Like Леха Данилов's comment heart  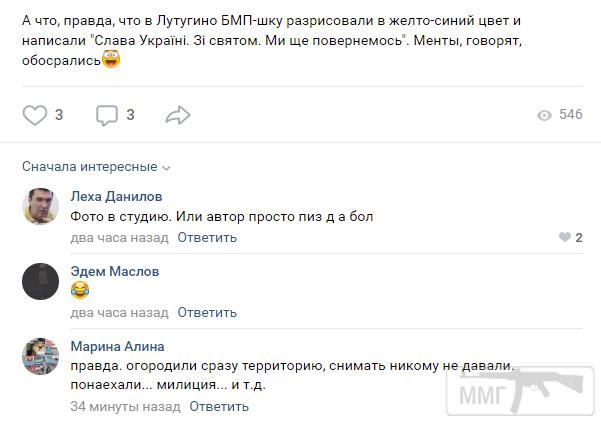565,238
